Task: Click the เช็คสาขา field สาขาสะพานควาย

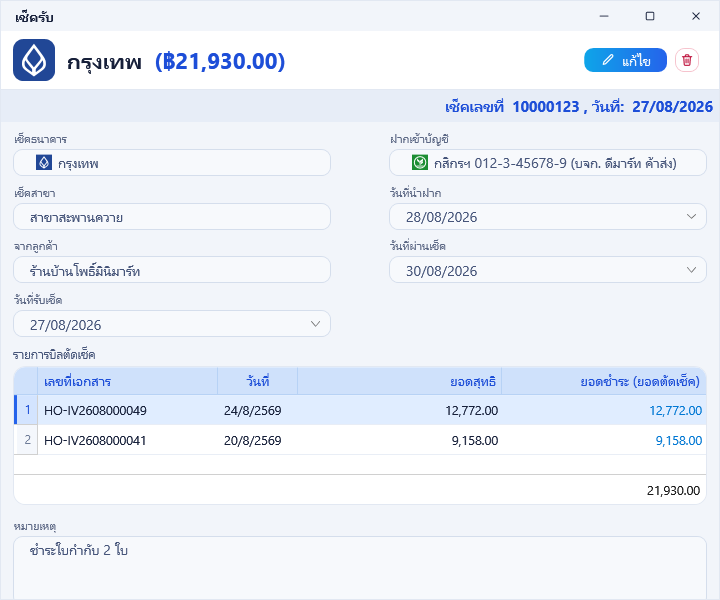Action: 172,217
